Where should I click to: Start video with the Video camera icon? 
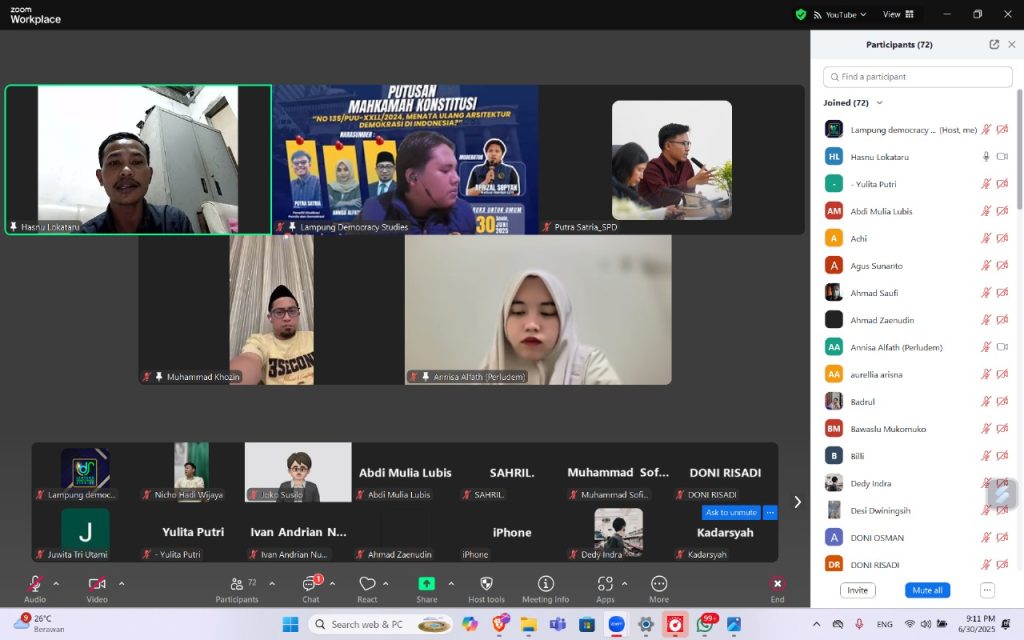pyautogui.click(x=96, y=584)
